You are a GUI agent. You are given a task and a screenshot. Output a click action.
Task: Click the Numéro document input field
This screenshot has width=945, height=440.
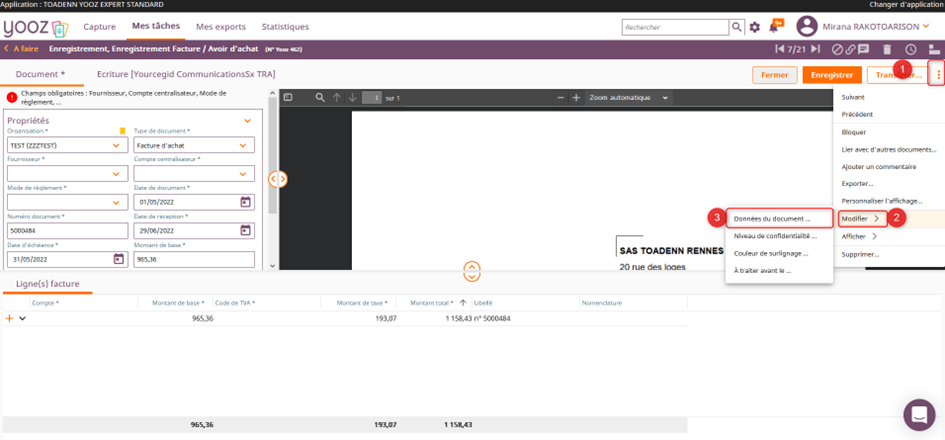(66, 231)
